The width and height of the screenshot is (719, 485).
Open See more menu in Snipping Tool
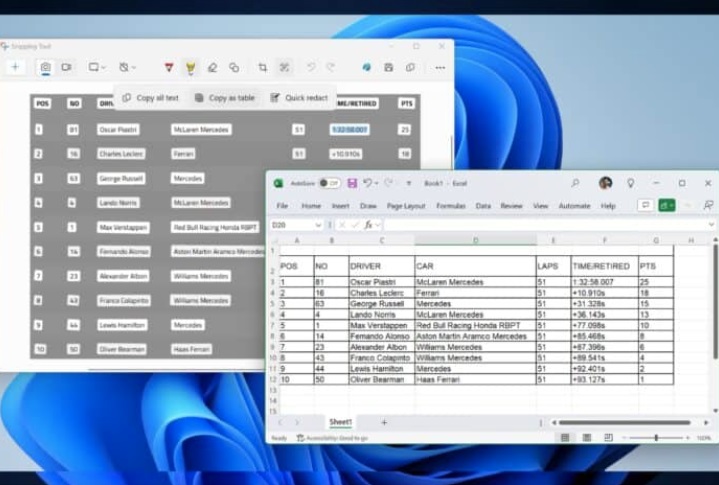pyautogui.click(x=440, y=68)
